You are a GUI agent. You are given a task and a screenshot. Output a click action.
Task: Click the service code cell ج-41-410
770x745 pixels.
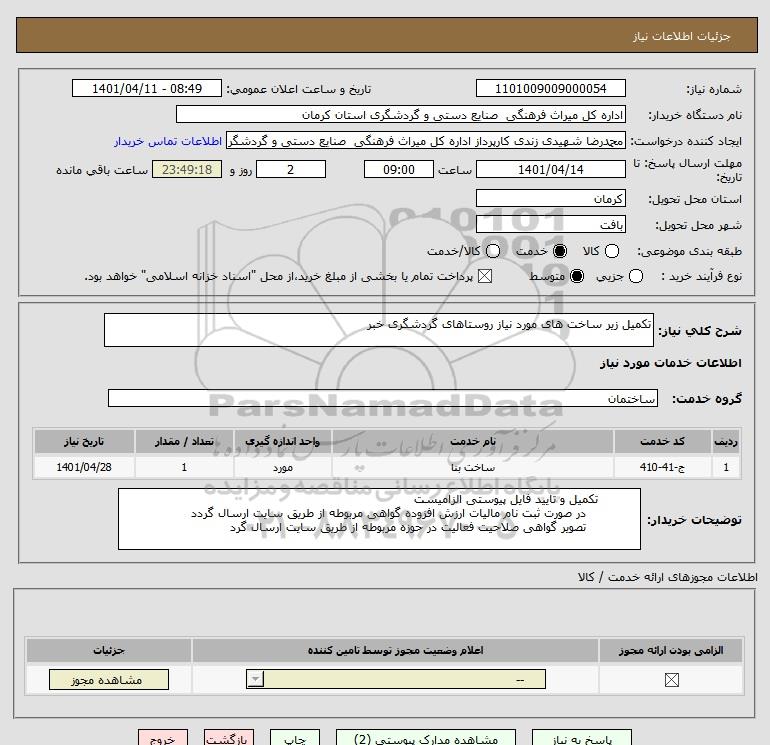(662, 467)
